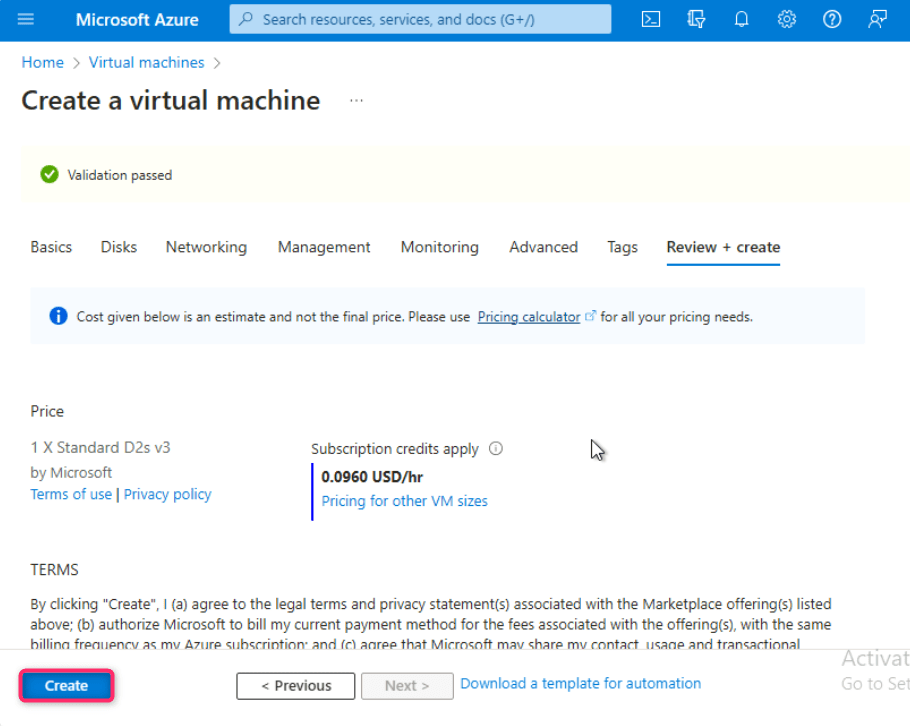Viewport: 910px width, 726px height.
Task: Select the Tags tab
Action: click(622, 247)
